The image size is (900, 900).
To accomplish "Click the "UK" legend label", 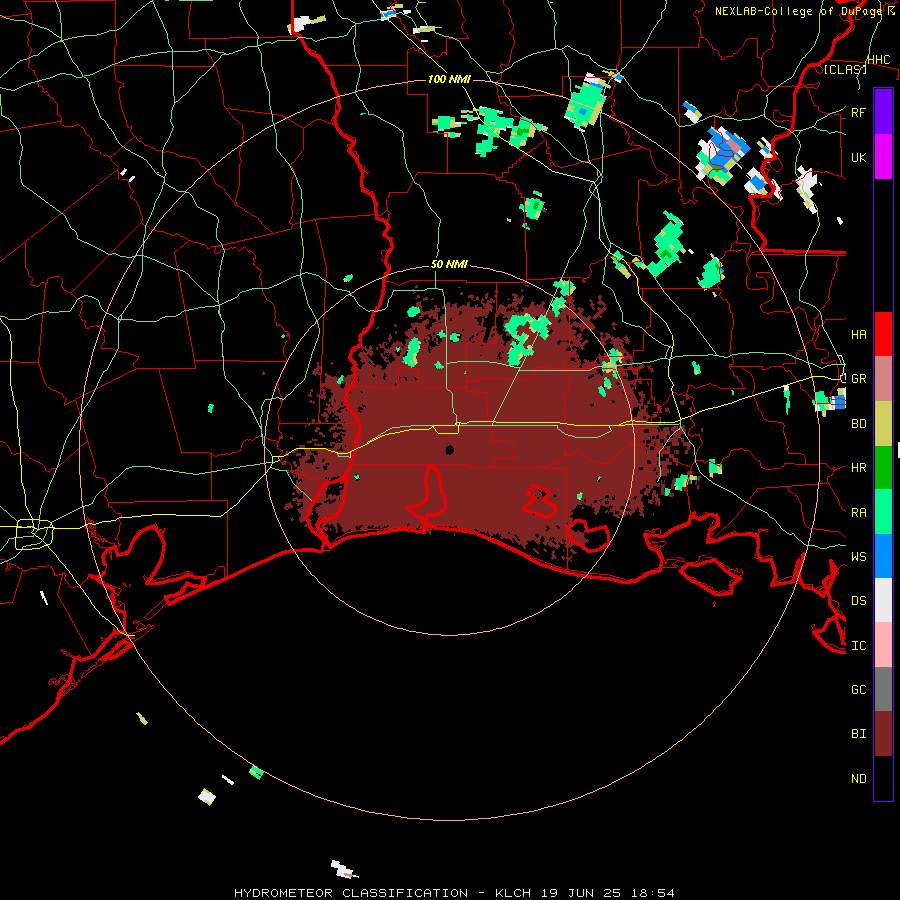I will (x=858, y=158).
